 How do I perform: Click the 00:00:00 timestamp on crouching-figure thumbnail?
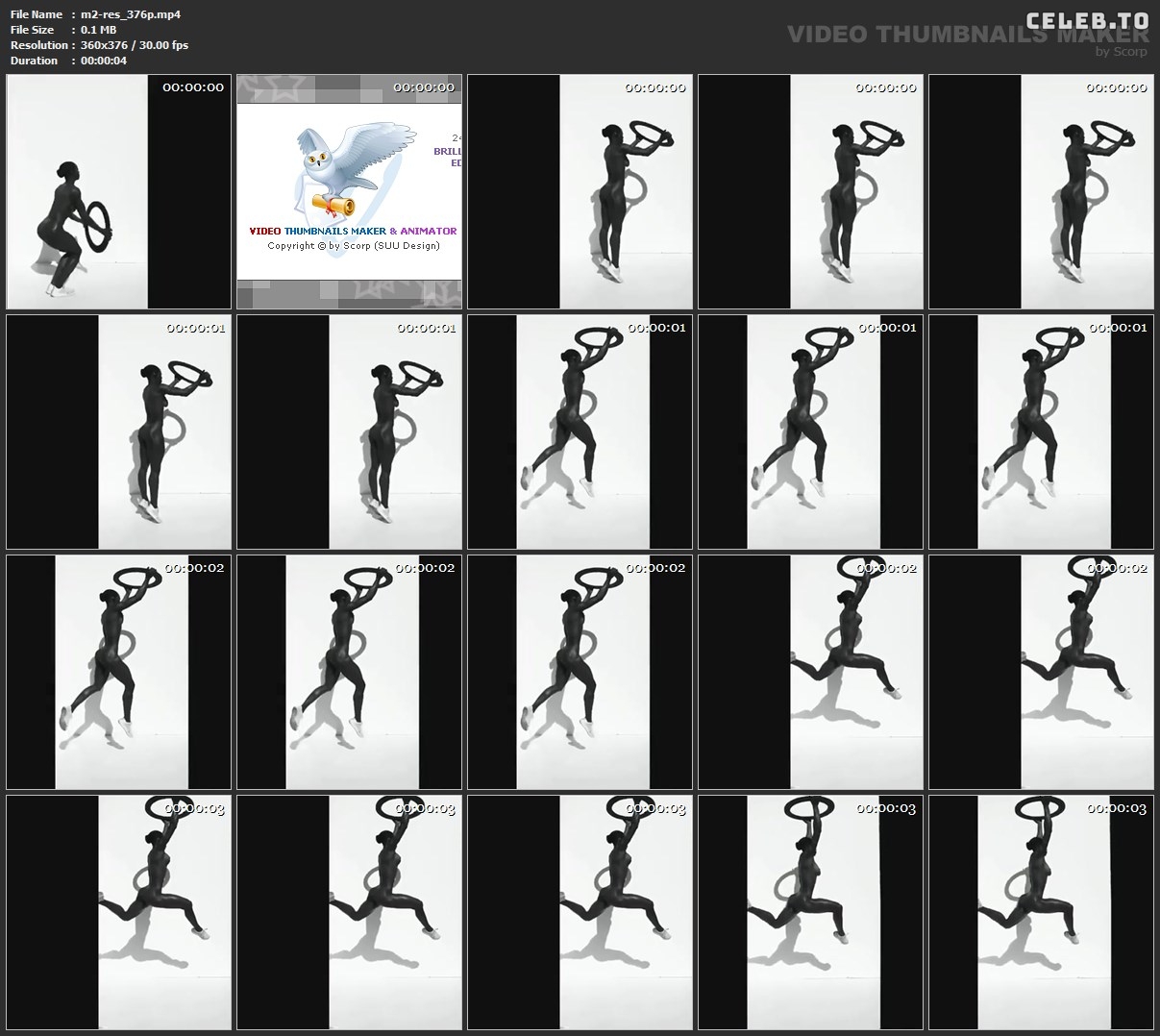(x=192, y=87)
